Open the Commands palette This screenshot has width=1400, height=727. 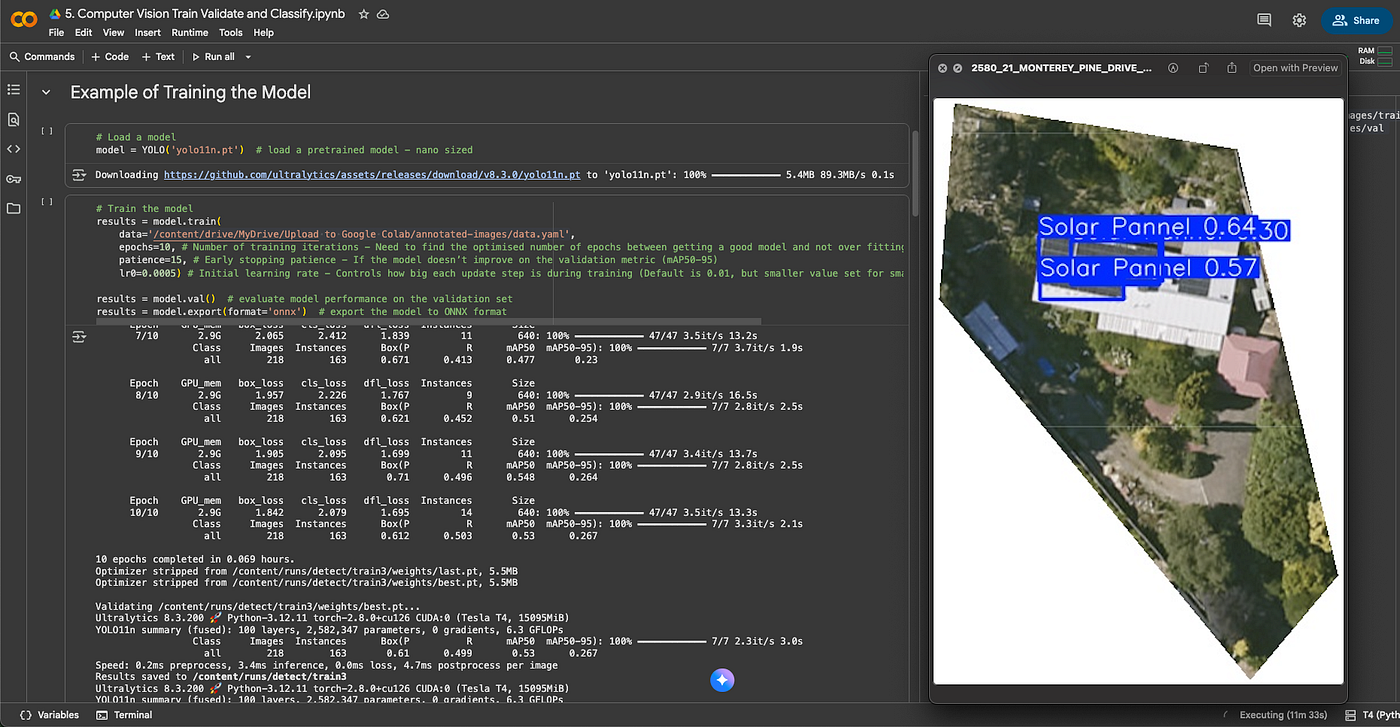pyautogui.click(x=42, y=57)
